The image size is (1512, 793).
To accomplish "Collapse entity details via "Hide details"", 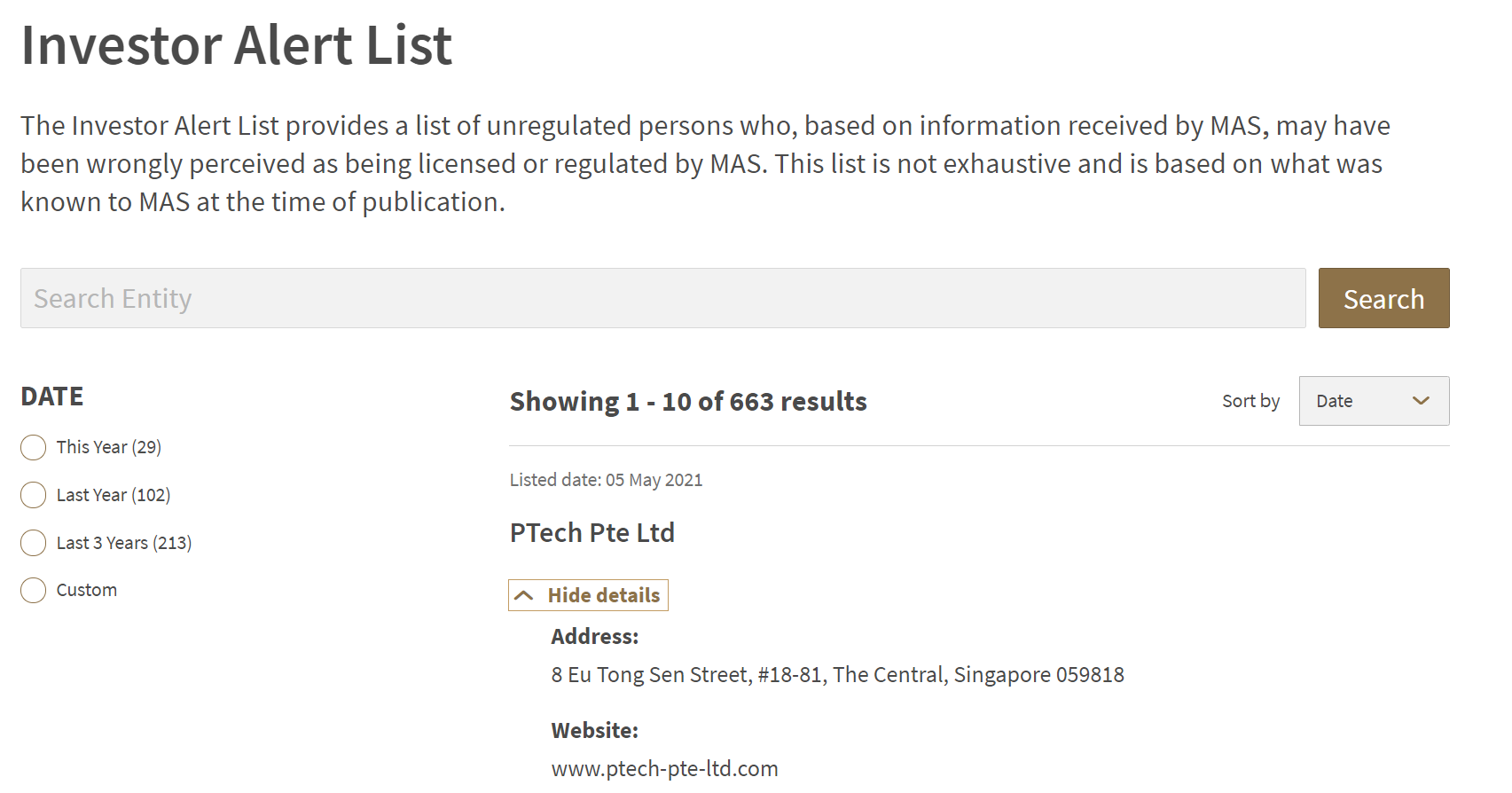I will (x=604, y=594).
